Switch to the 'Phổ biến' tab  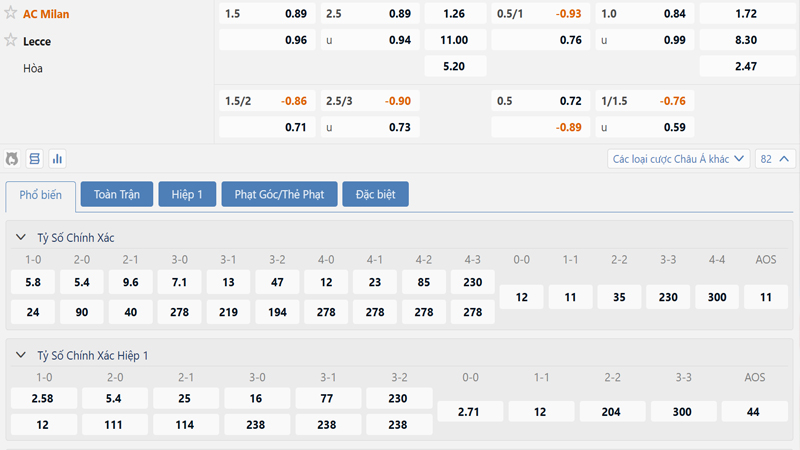[x=40, y=194]
